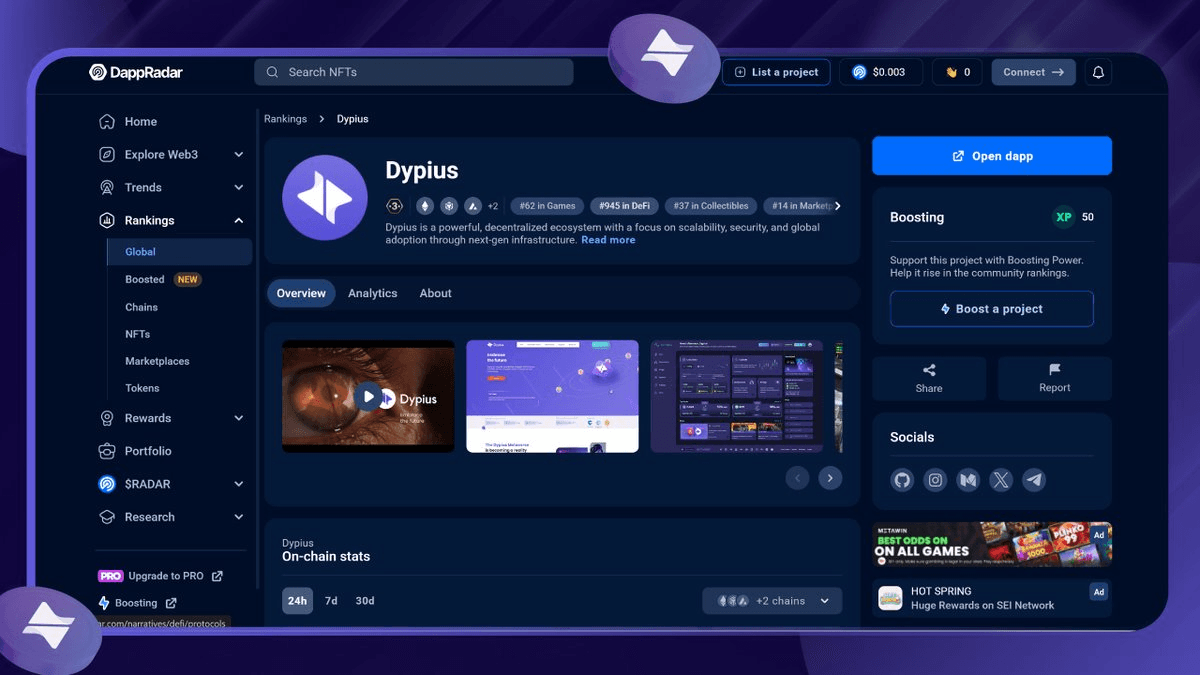Click Boost a project button
The width and height of the screenshot is (1200, 675).
coord(992,309)
